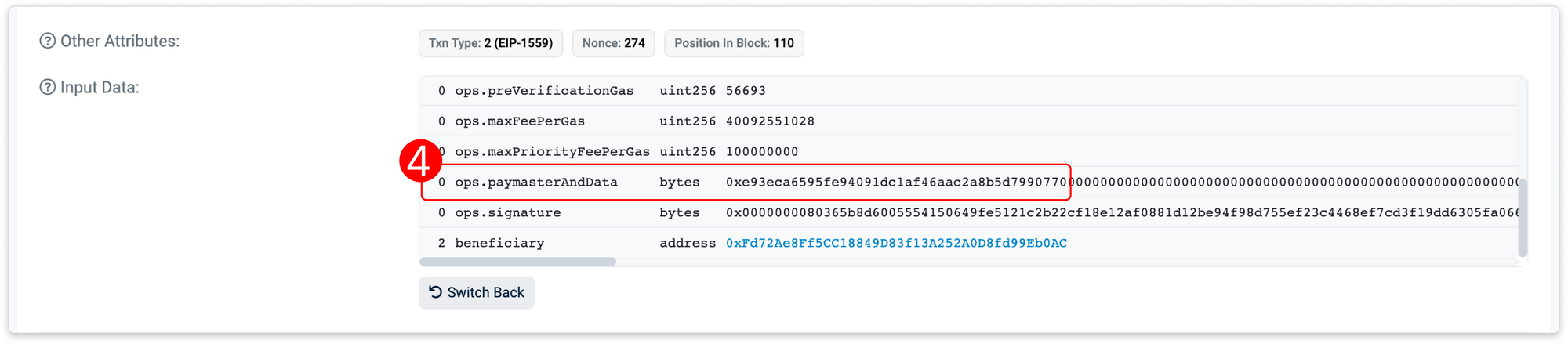Click the ops.preVerificationGas value 56693

pos(746,91)
